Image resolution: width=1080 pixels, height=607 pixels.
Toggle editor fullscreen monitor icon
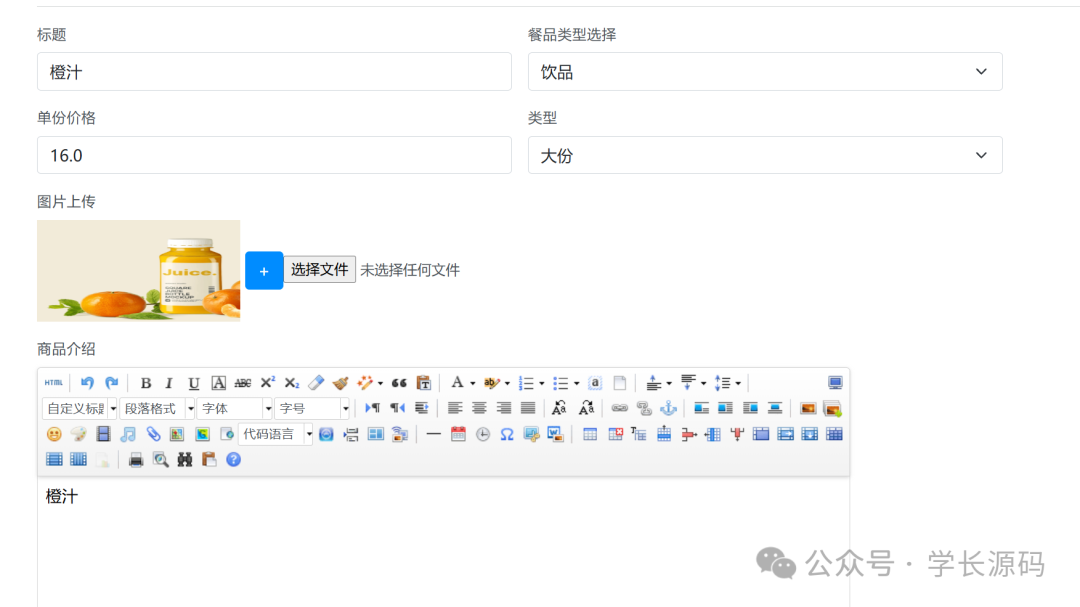835,382
